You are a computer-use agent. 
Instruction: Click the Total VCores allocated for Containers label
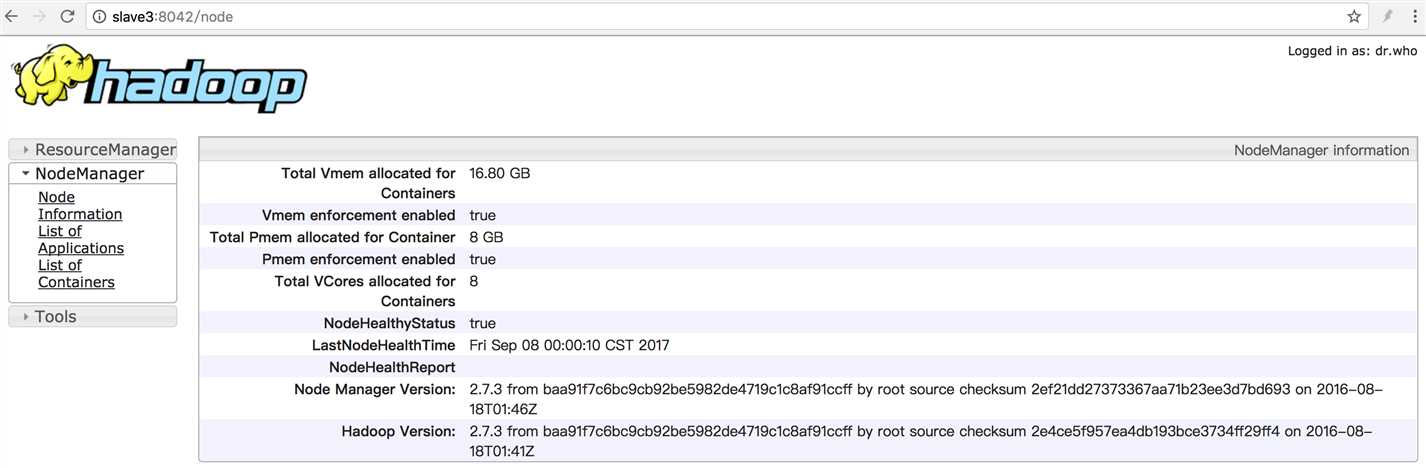(365, 291)
